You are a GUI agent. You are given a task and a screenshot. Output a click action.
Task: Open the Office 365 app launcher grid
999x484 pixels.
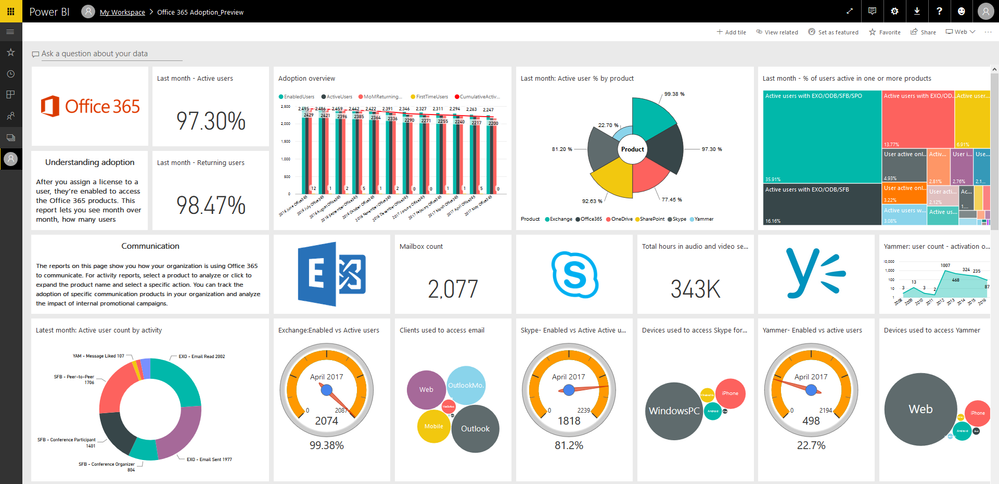[x=11, y=11]
